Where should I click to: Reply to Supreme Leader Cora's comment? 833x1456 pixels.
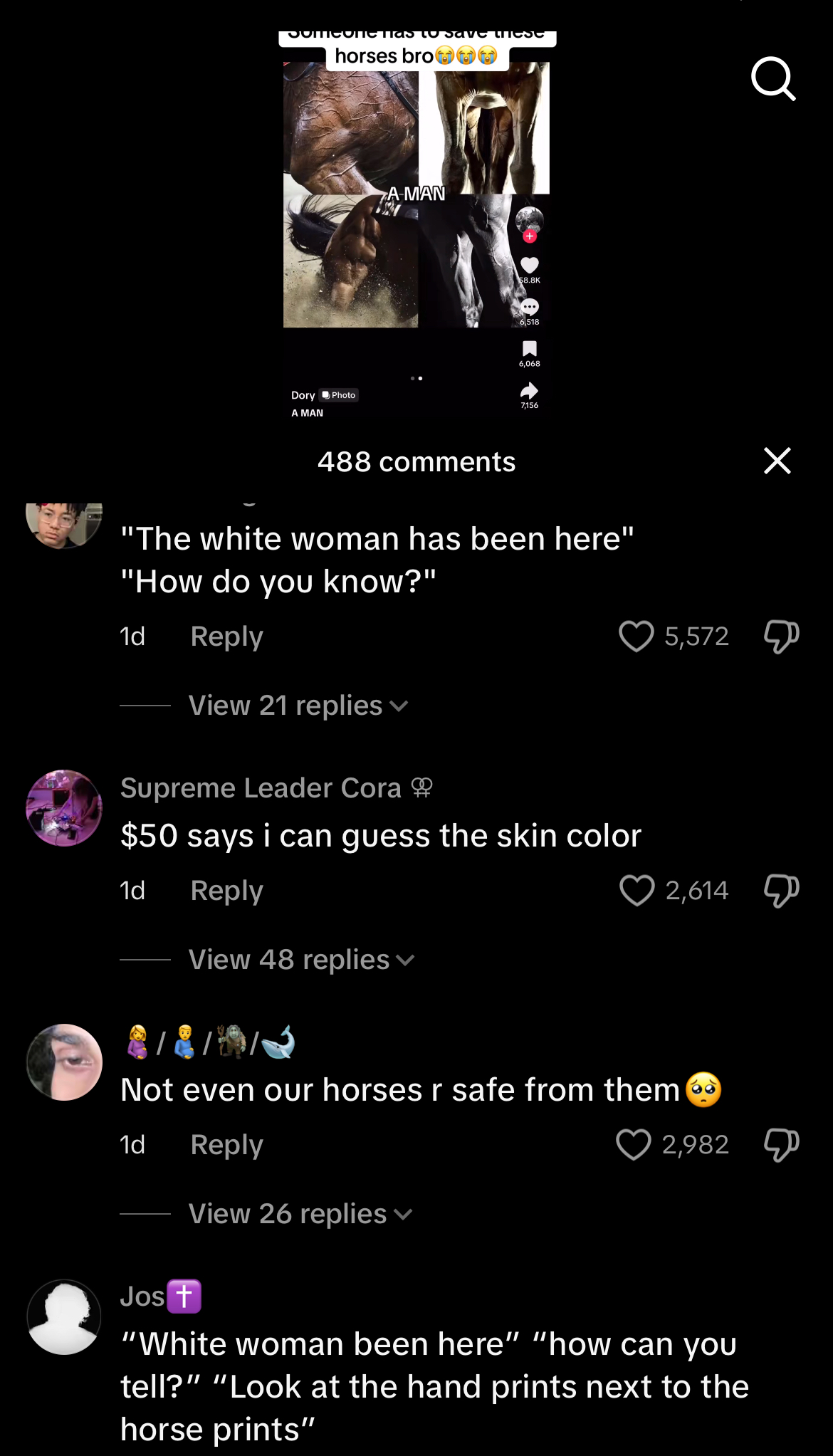point(226,891)
